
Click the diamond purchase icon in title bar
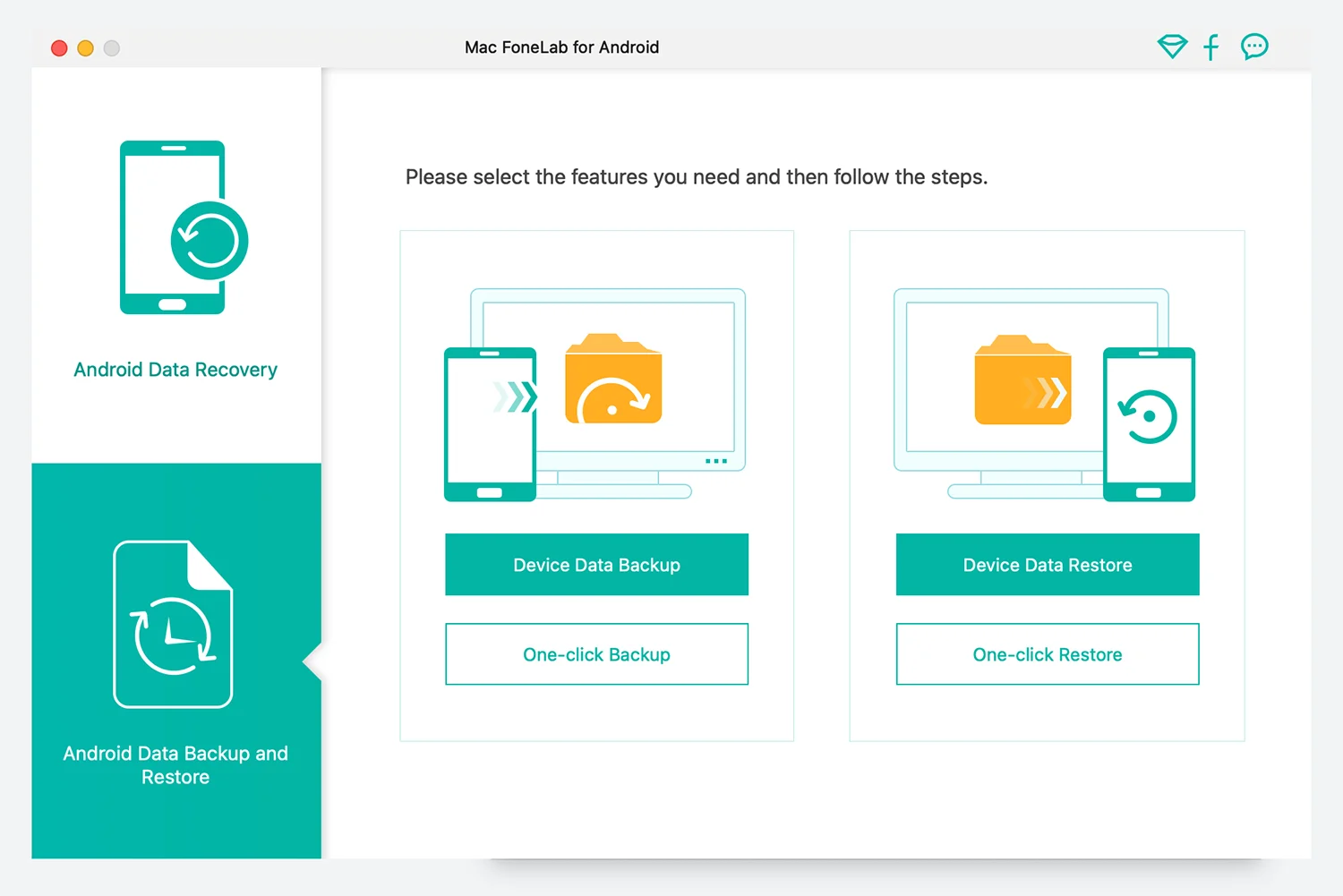coord(1172,47)
